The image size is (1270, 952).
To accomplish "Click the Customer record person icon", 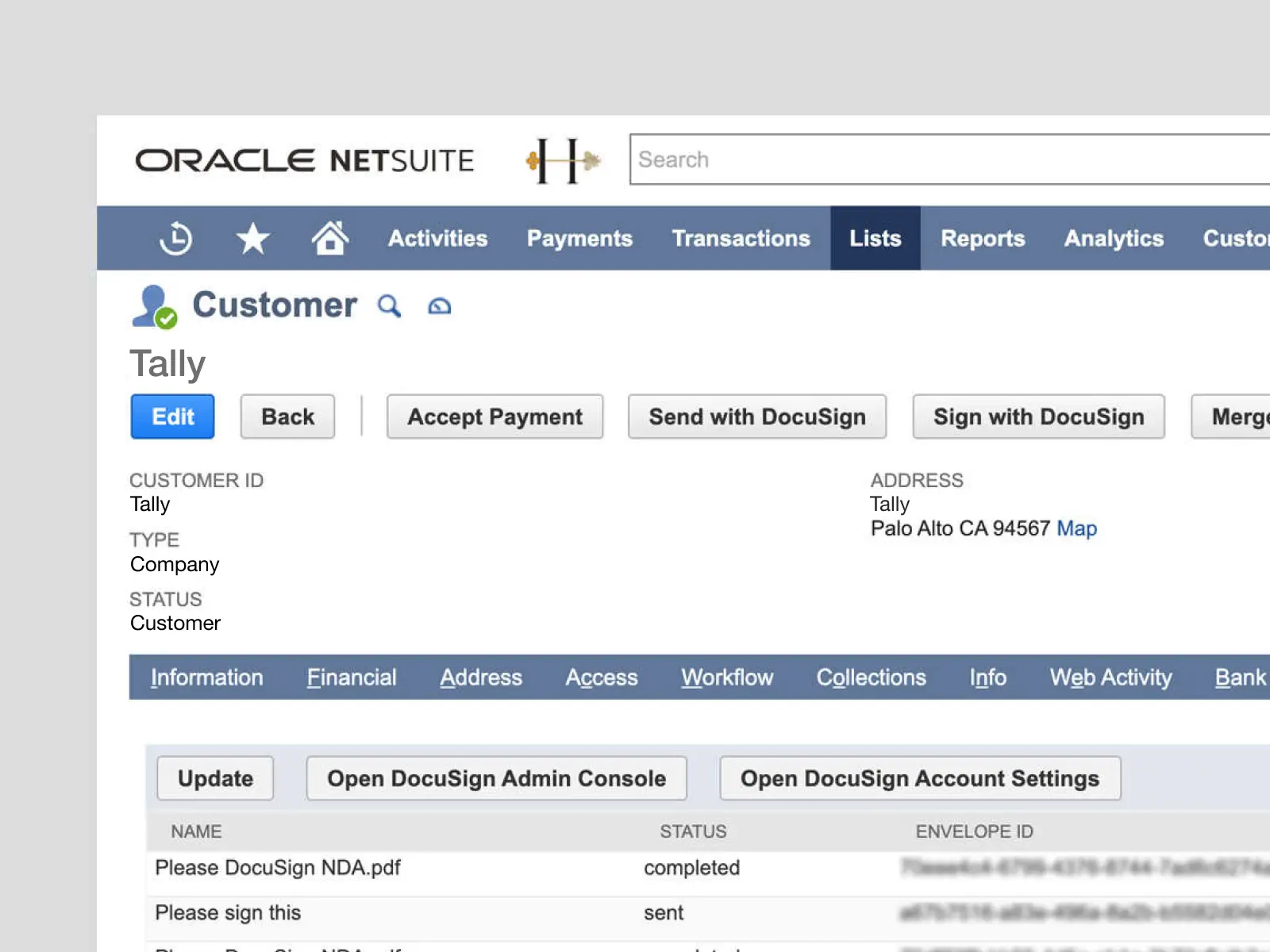I will 155,306.
